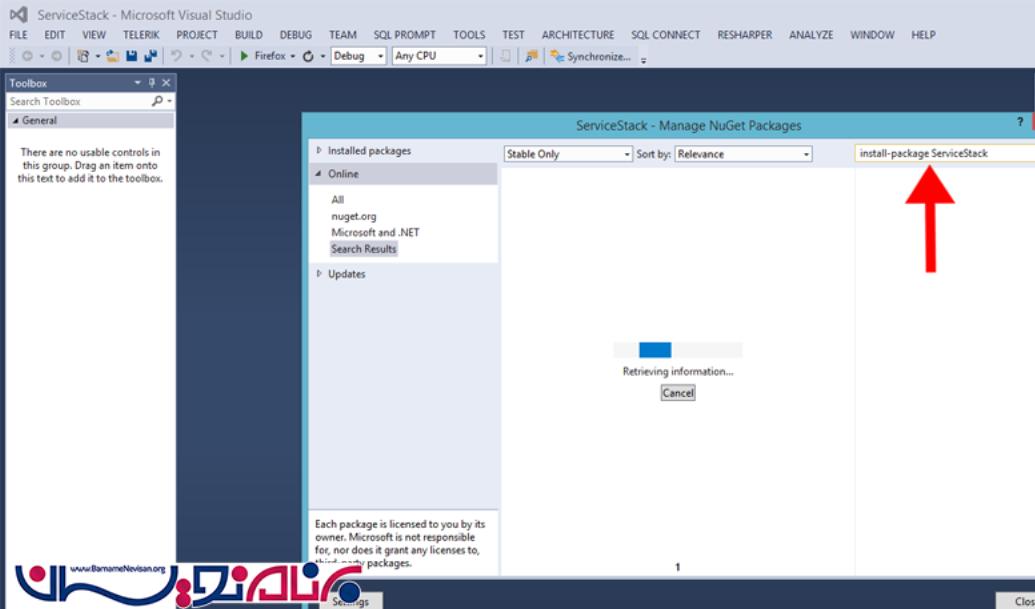The width and height of the screenshot is (1035, 609).
Task: Select Search Results in Online list
Action: [364, 249]
